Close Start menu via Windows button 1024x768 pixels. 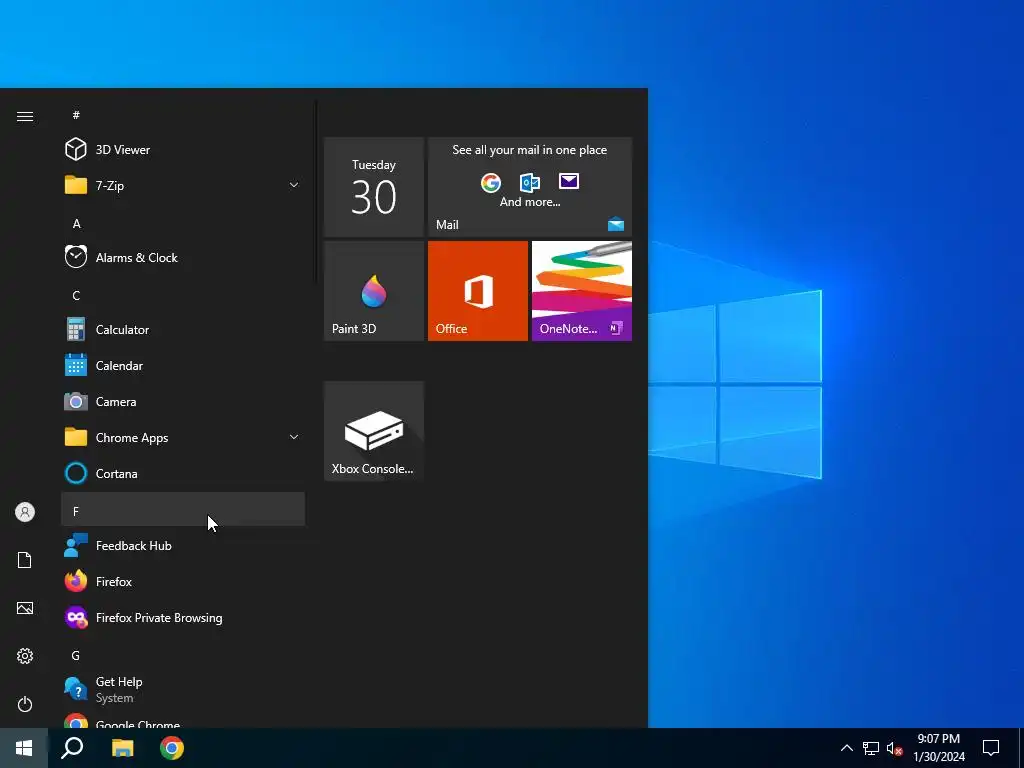[24, 748]
